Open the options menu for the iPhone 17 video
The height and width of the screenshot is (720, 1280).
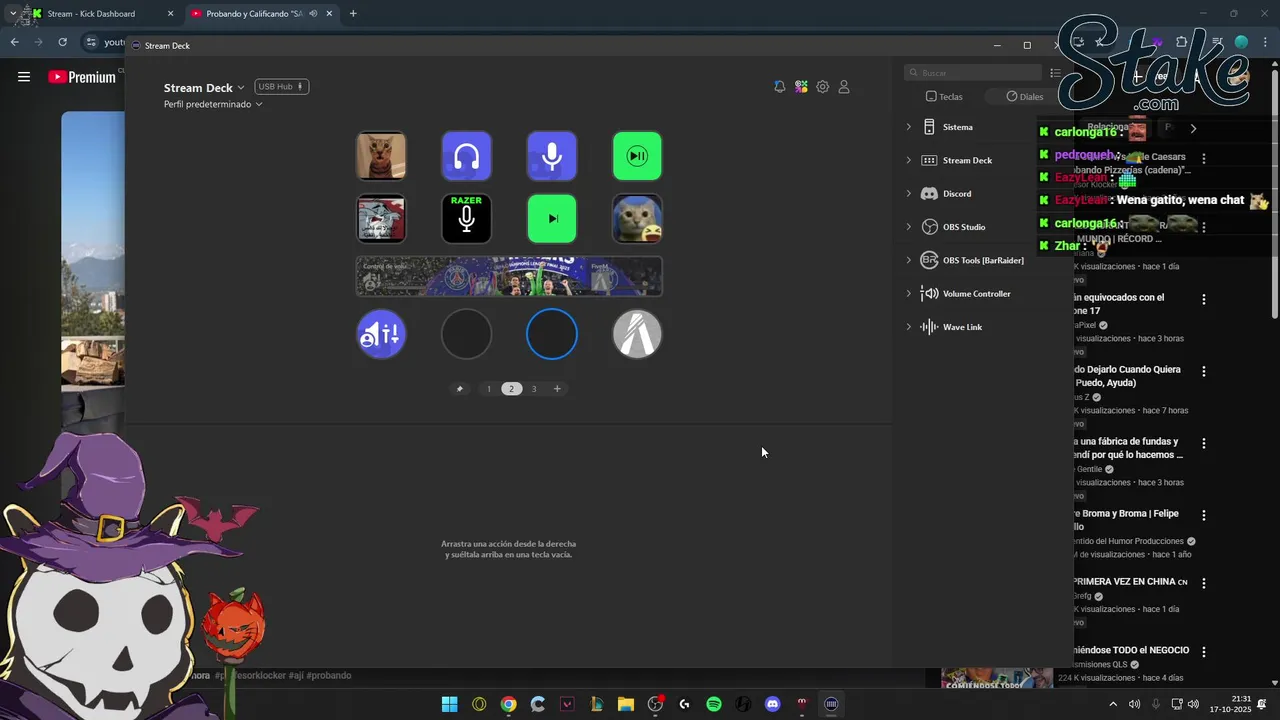click(x=1204, y=299)
